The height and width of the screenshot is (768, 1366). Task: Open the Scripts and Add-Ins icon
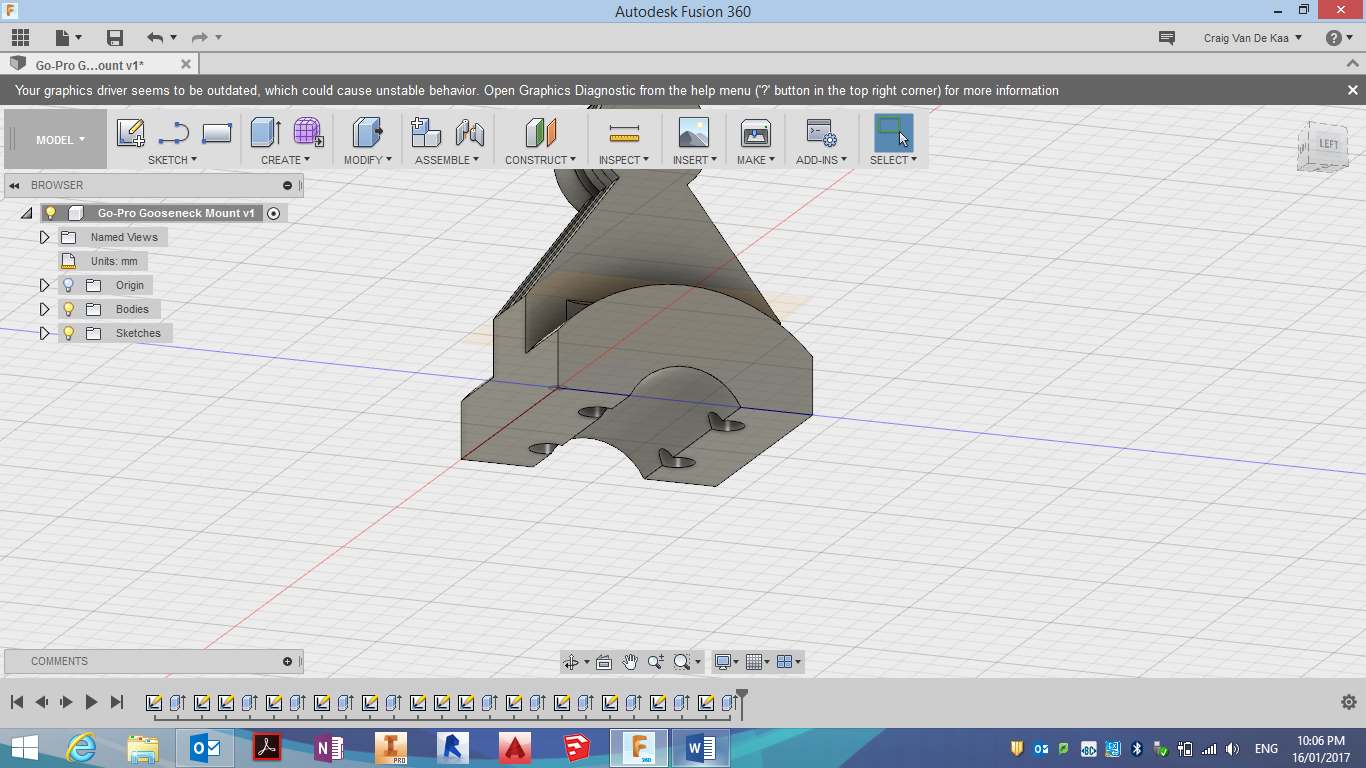pos(821,133)
